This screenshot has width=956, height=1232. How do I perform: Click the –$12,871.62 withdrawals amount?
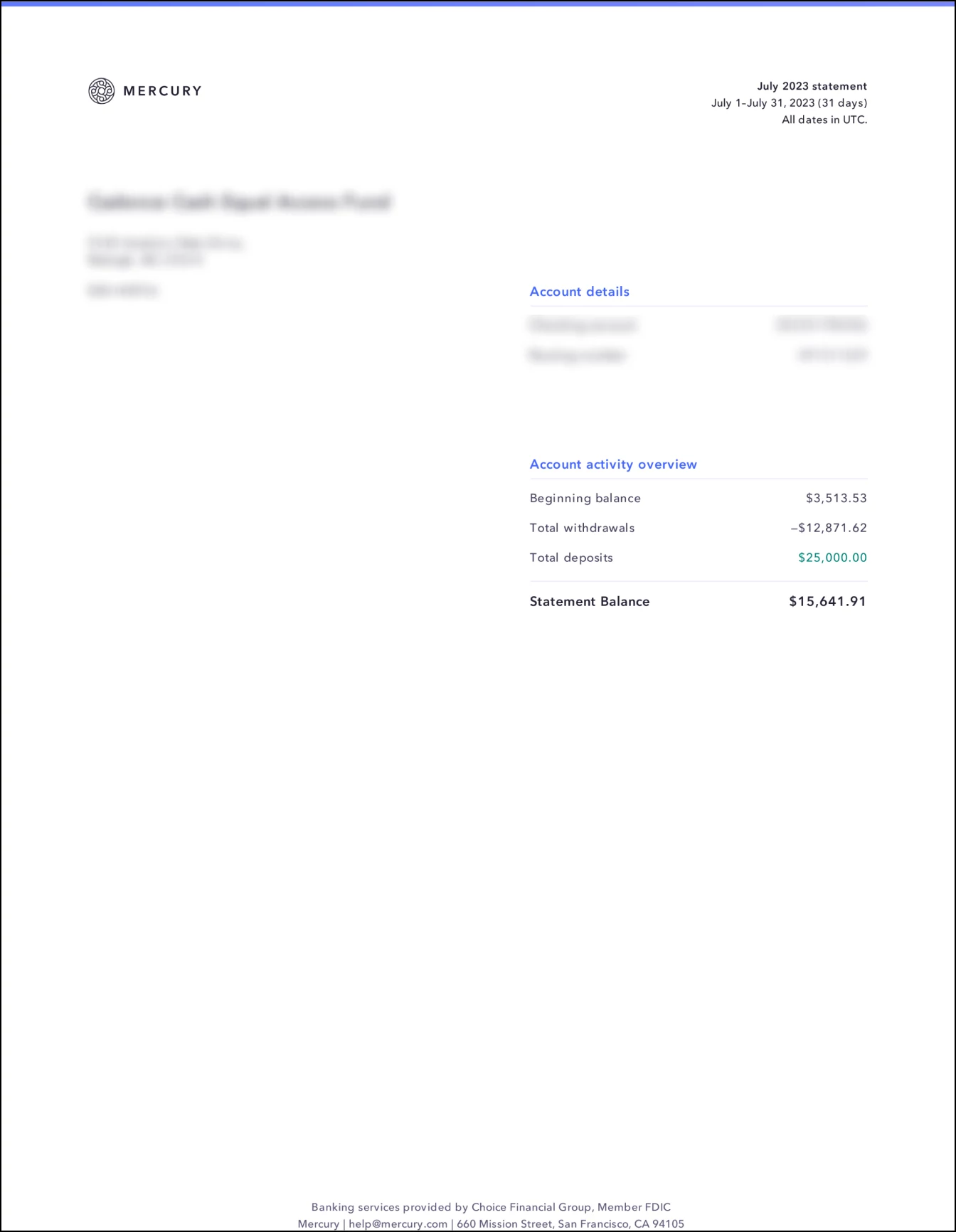pos(829,528)
